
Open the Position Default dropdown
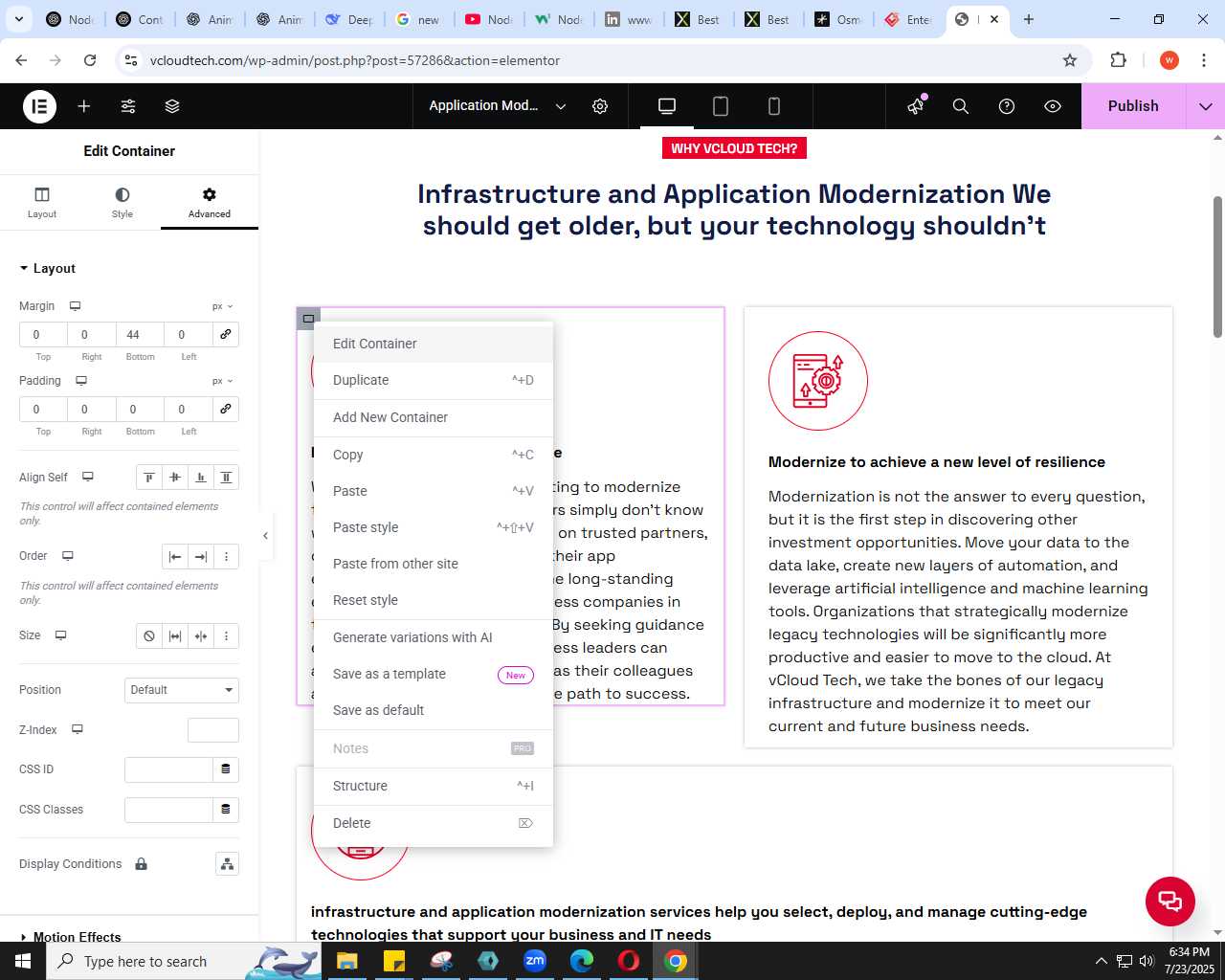(x=182, y=690)
